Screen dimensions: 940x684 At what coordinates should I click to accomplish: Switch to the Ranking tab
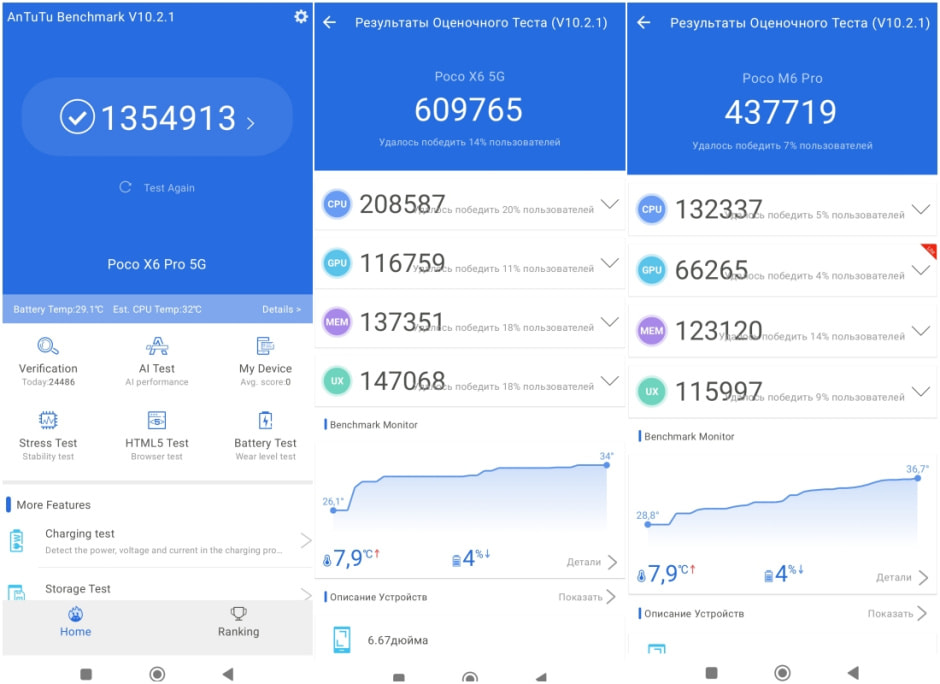(238, 622)
